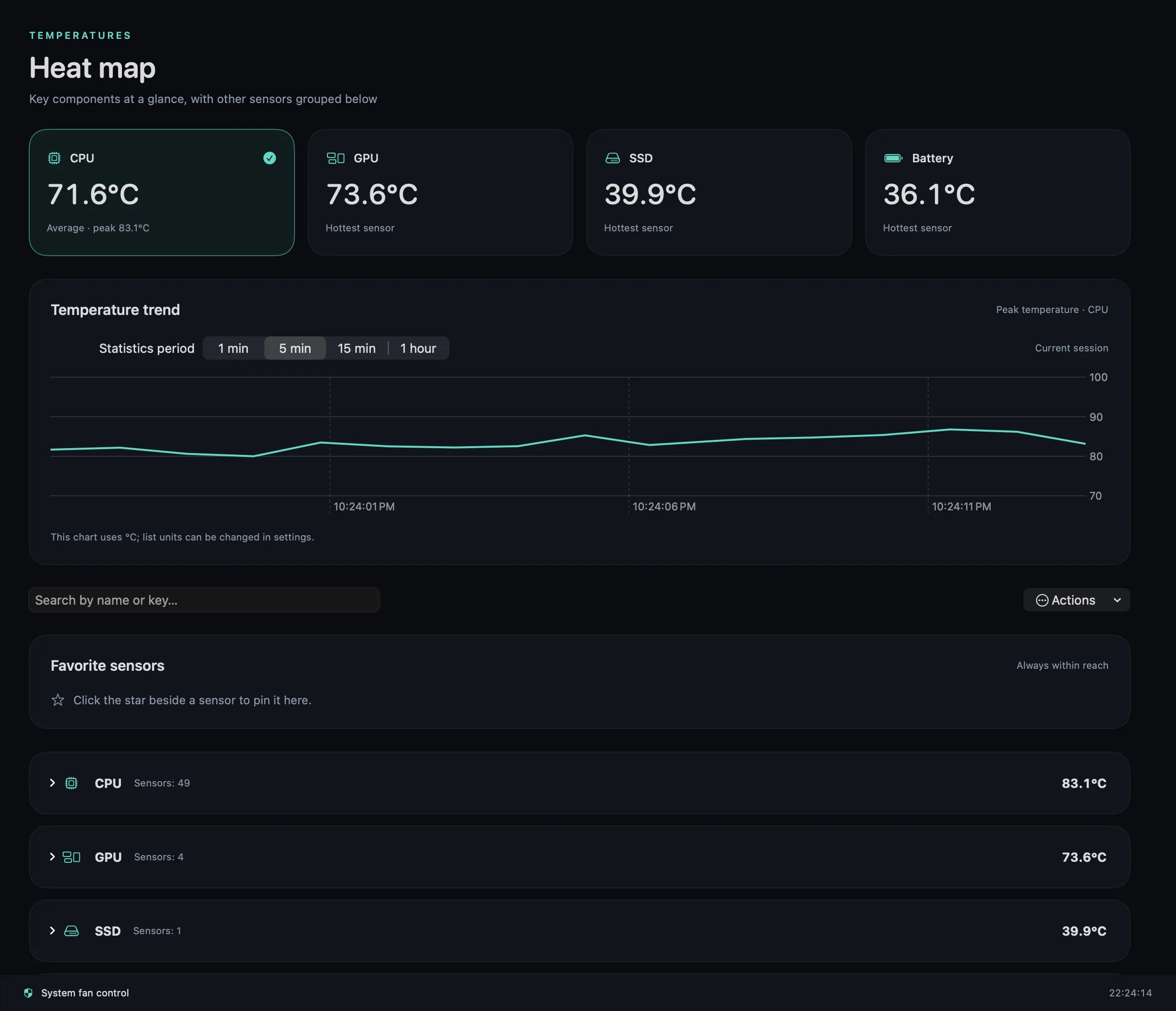The image size is (1176, 1011).
Task: Click the GPU icon in the GPU card
Action: click(335, 158)
